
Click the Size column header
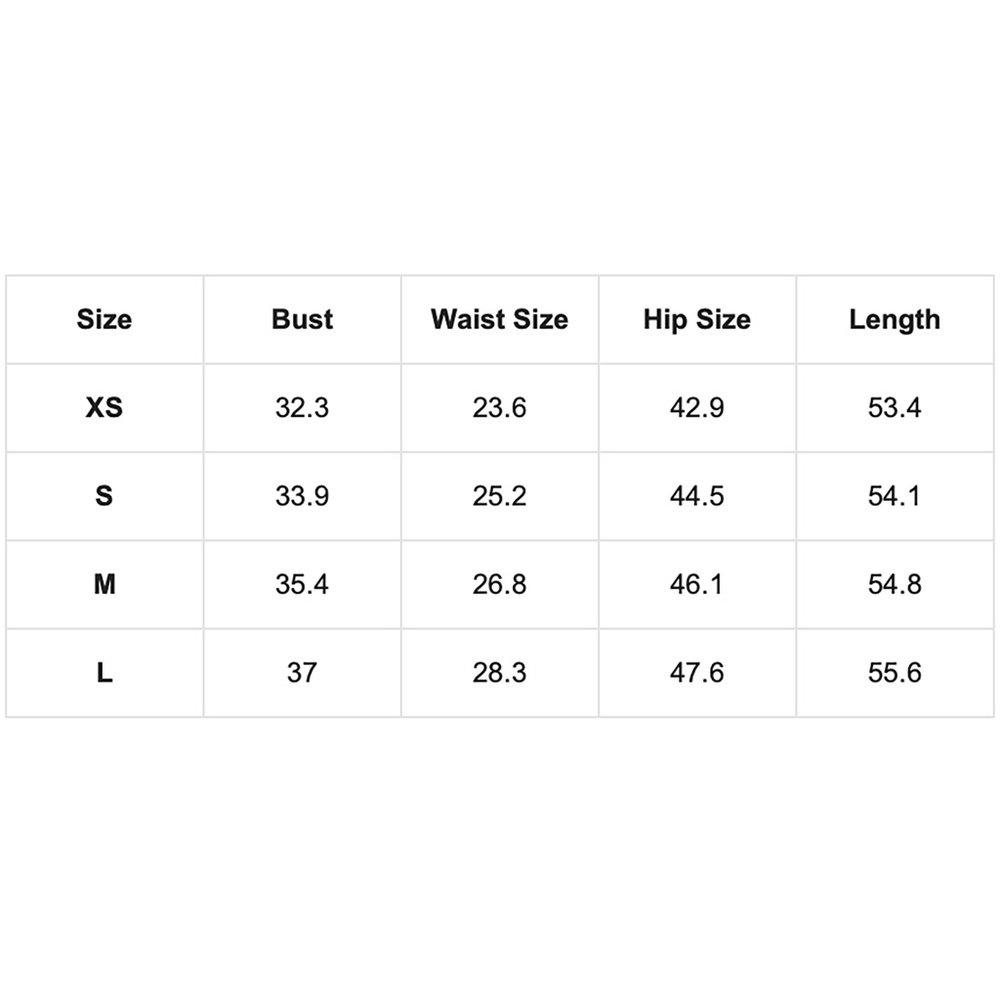pos(104,320)
